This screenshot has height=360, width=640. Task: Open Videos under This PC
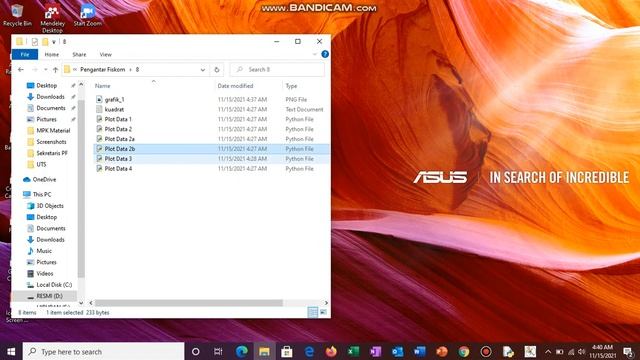click(x=44, y=273)
